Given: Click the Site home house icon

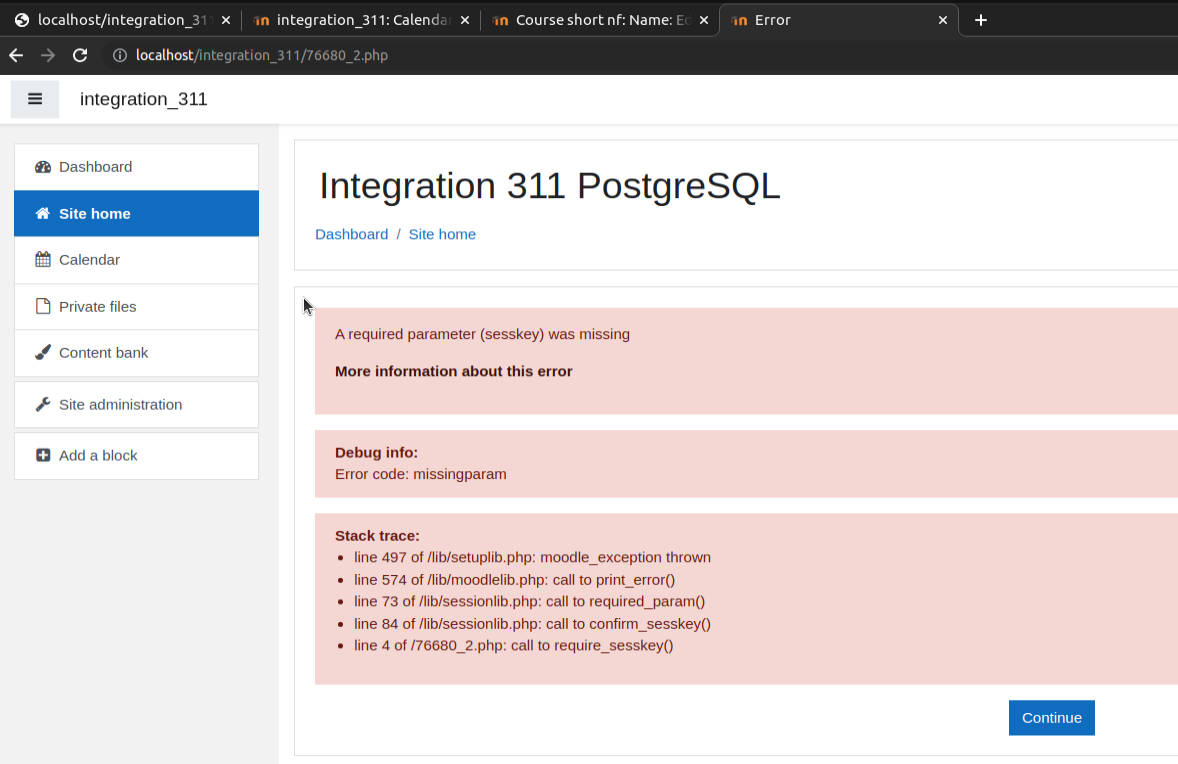Looking at the screenshot, I should (43, 213).
